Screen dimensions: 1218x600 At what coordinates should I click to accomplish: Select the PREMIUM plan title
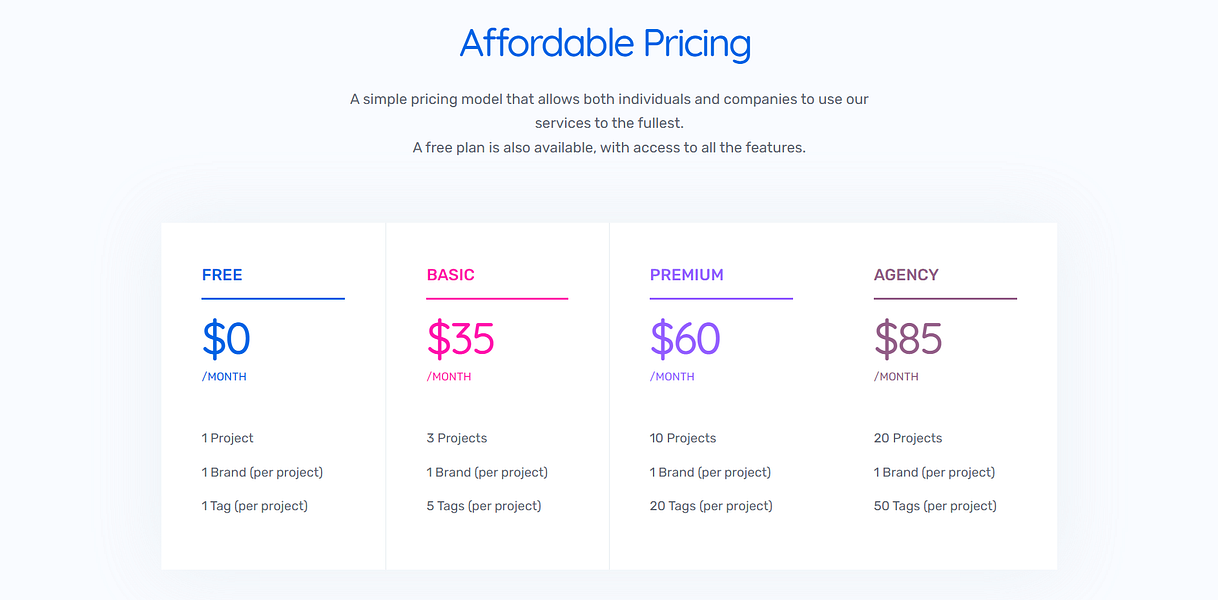tap(686, 275)
